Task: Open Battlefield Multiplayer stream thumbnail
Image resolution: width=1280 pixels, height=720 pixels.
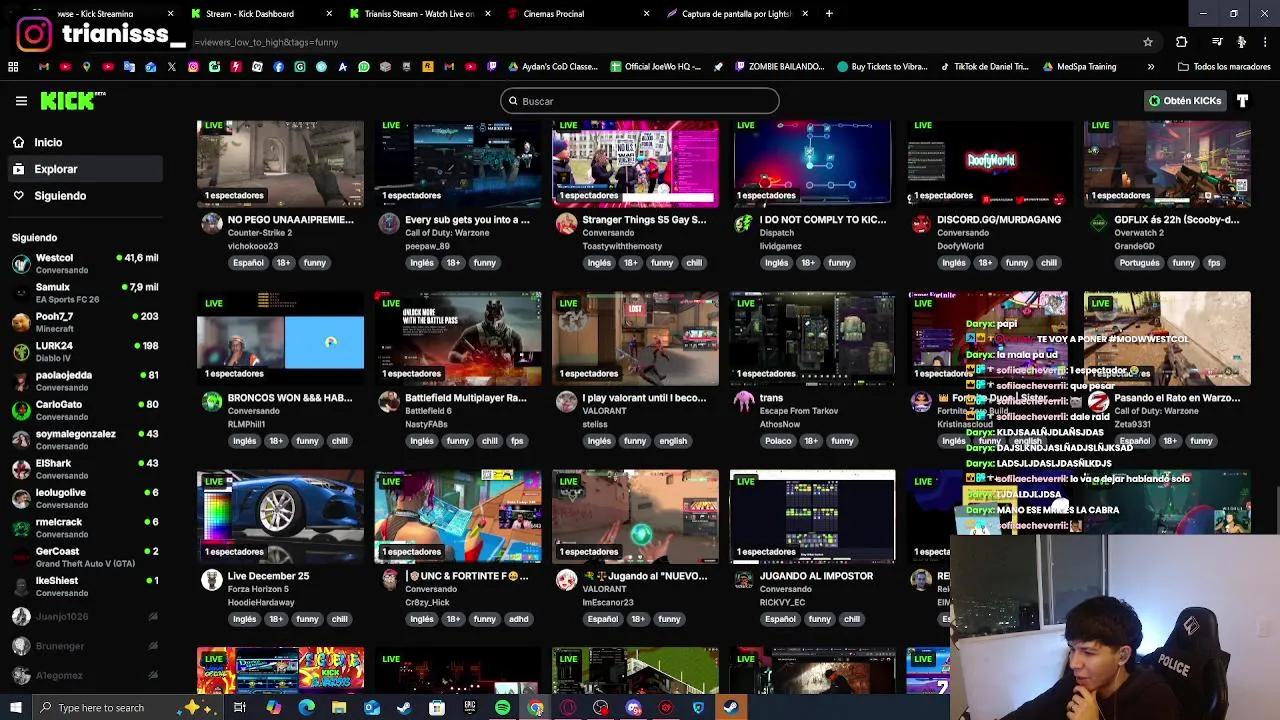Action: tap(458, 339)
